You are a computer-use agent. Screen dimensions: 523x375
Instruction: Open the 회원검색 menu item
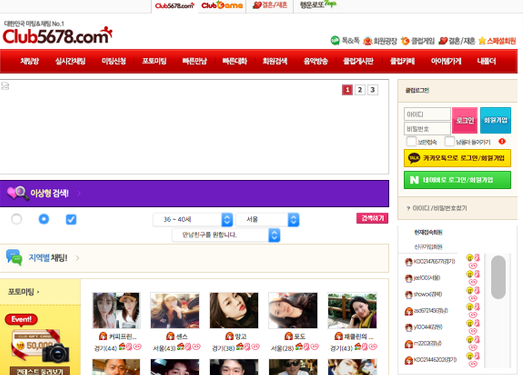[275, 61]
